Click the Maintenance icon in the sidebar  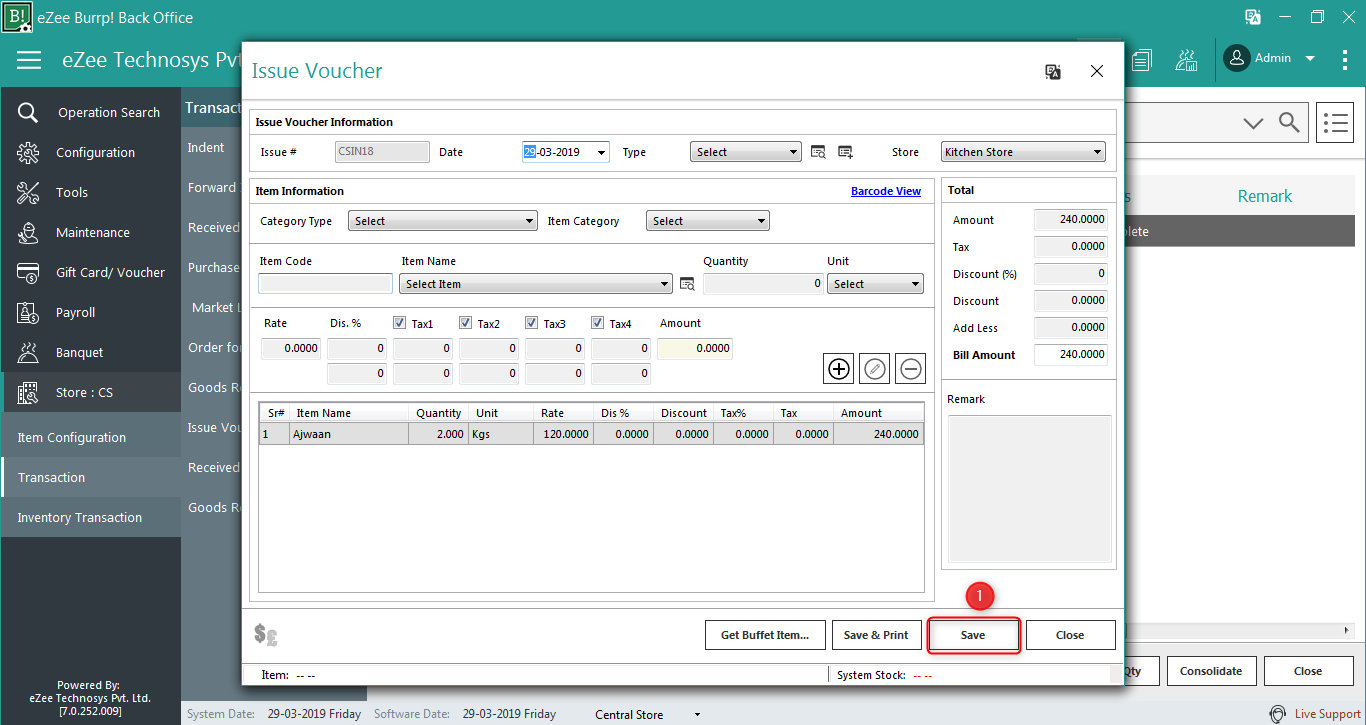[x=28, y=232]
